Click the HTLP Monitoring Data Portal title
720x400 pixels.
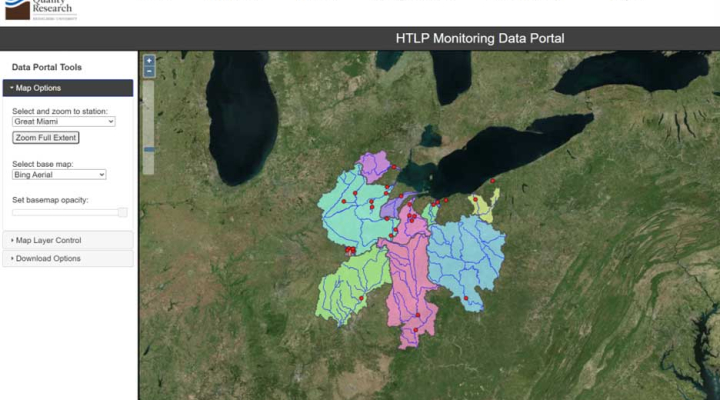[480, 39]
